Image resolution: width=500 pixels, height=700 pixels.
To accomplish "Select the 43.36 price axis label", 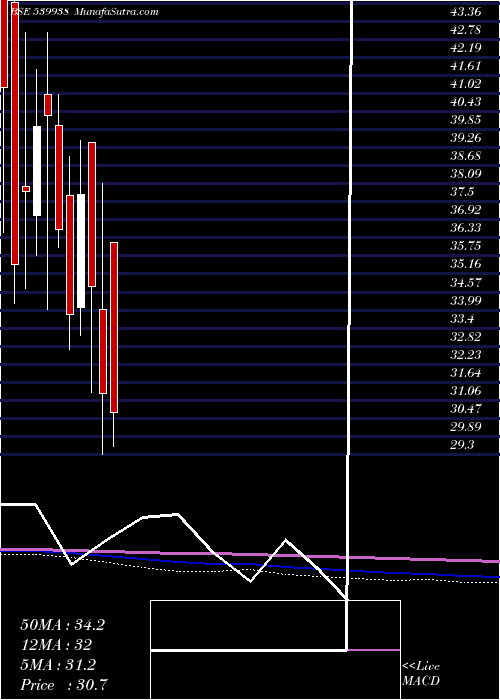I will click(466, 12).
